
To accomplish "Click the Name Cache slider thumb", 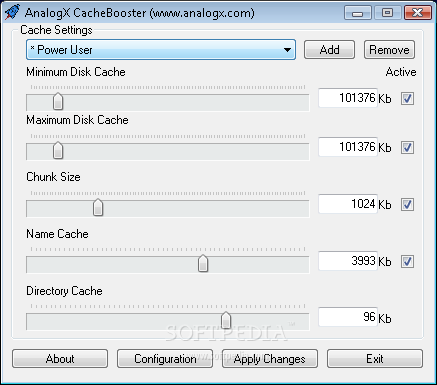I will click(x=203, y=264).
